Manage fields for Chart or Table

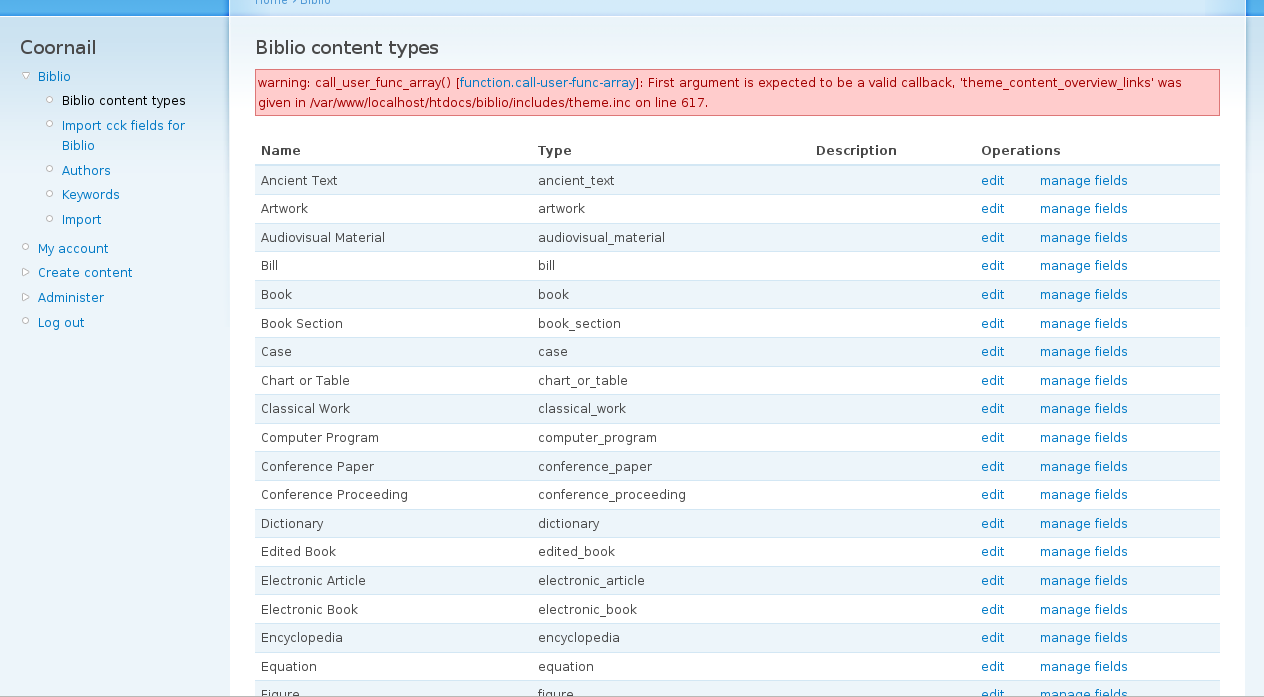tap(1083, 381)
